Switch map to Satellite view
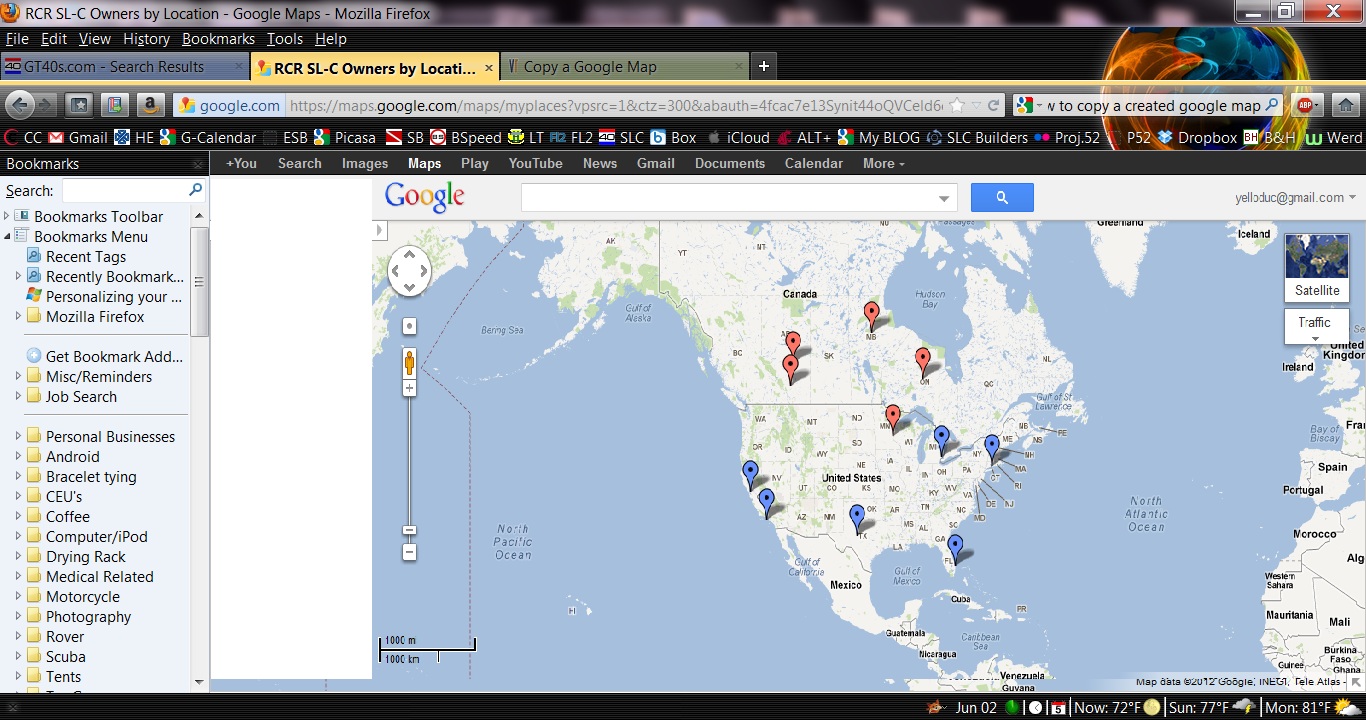The image size is (1366, 720). coord(1317,267)
